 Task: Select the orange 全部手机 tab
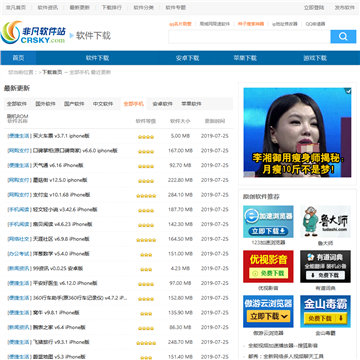click(134, 104)
